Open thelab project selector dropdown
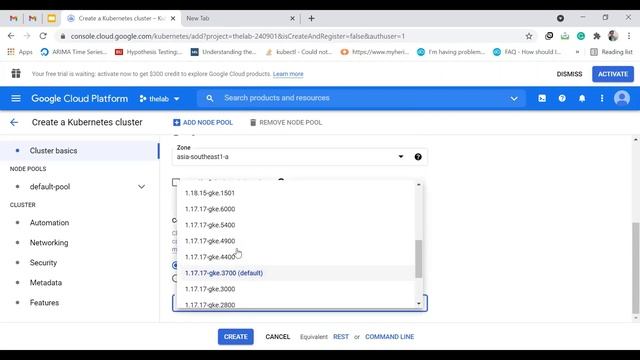Image resolution: width=640 pixels, height=360 pixels. pyautogui.click(x=160, y=99)
